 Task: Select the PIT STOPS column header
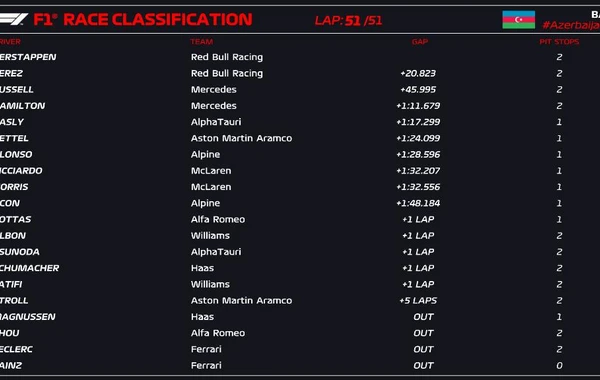(x=559, y=42)
